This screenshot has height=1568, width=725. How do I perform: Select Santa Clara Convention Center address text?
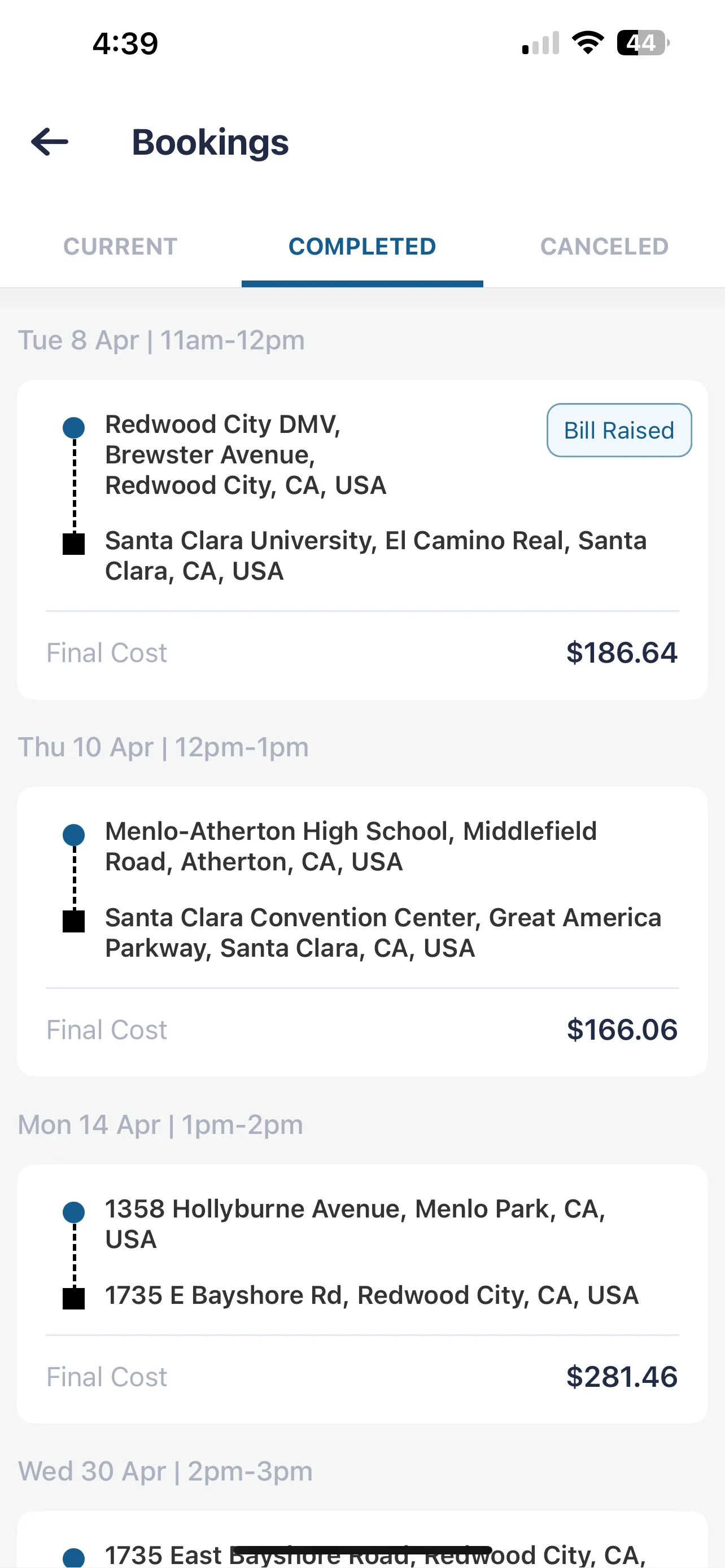(x=383, y=932)
